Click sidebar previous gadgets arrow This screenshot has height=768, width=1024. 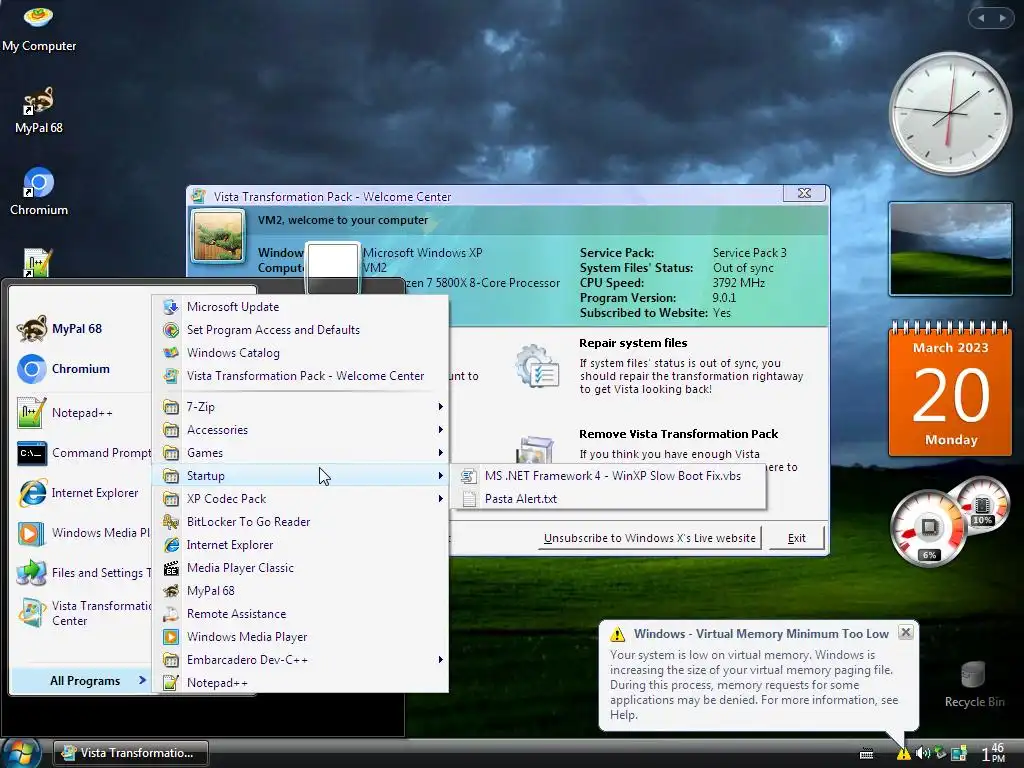tap(981, 18)
